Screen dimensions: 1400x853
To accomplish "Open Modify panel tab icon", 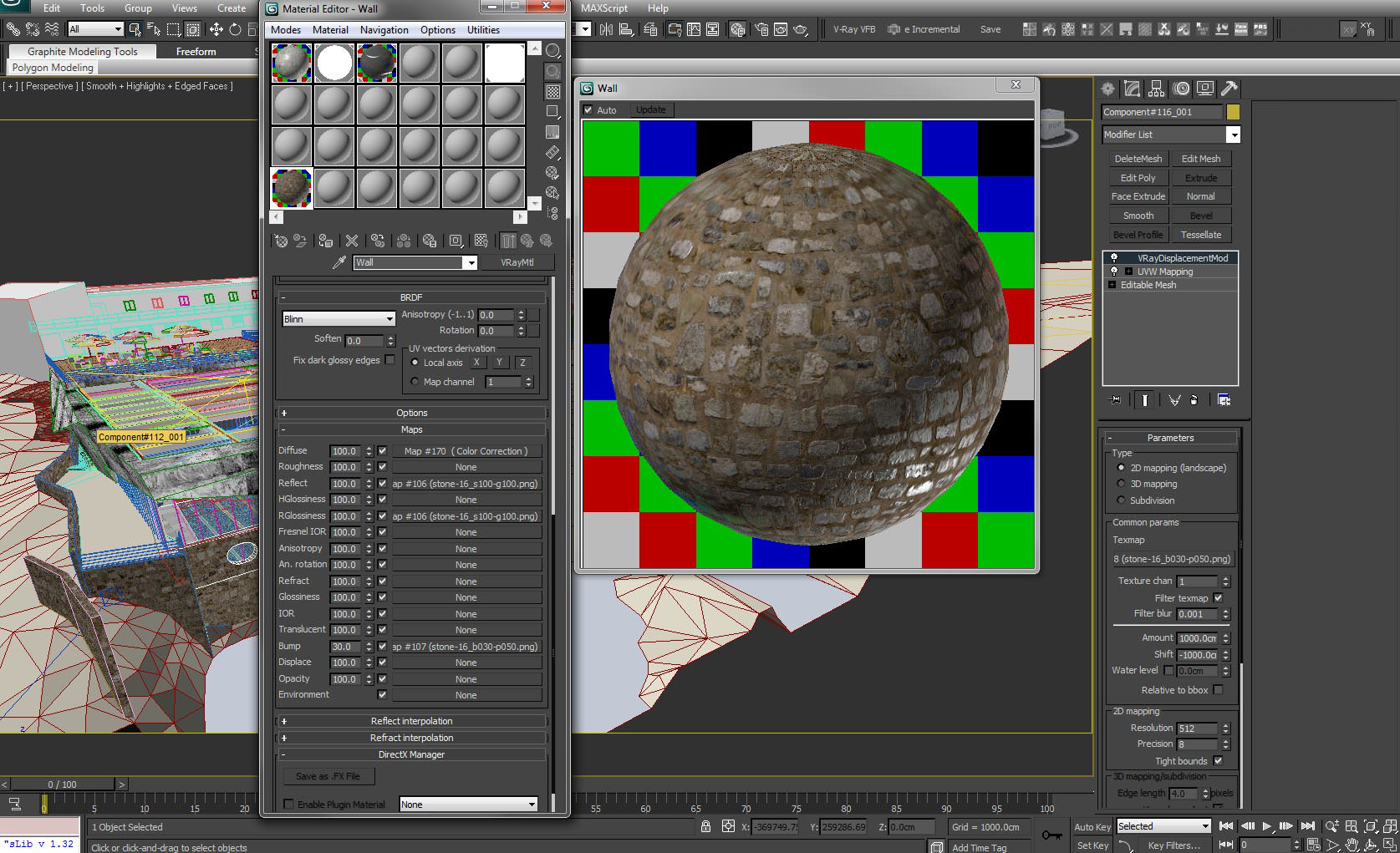I will click(1133, 89).
